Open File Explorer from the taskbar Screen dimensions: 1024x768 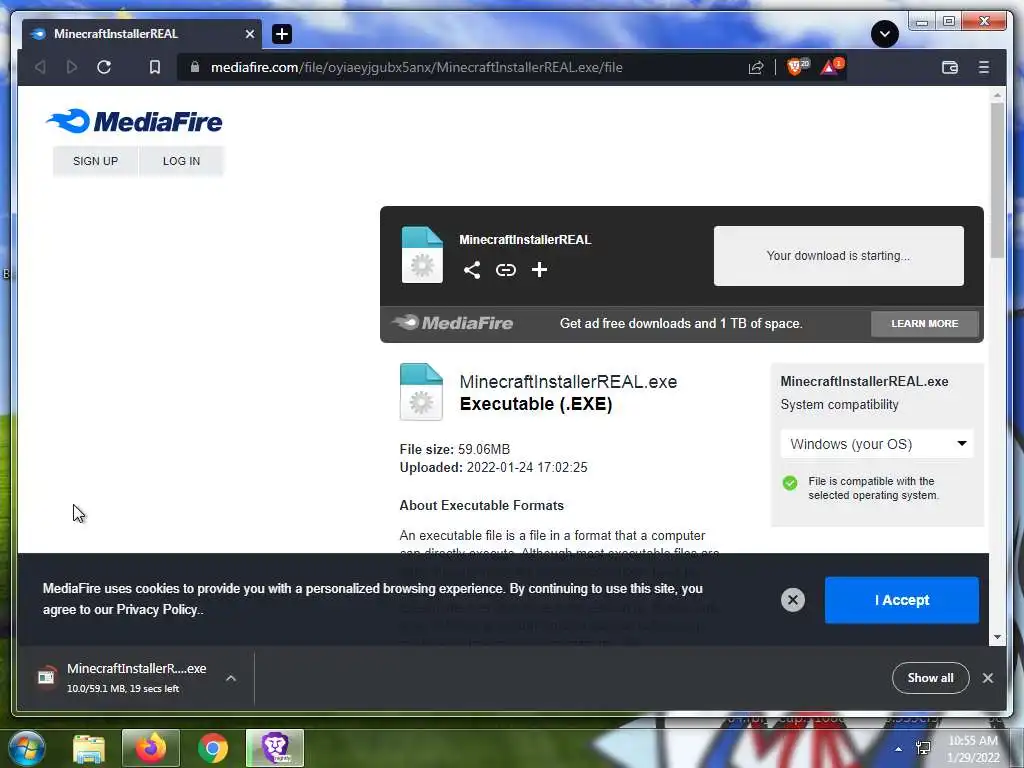[x=89, y=748]
